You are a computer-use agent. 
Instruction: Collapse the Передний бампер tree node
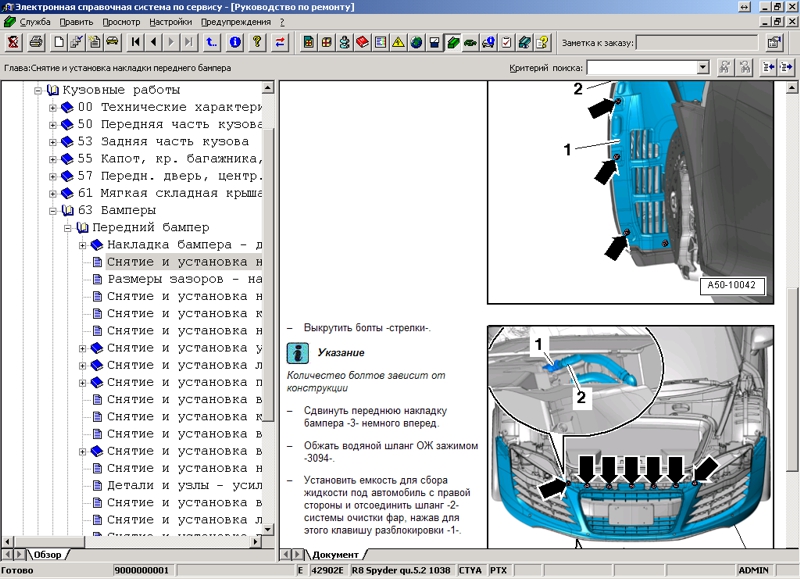[x=69, y=228]
